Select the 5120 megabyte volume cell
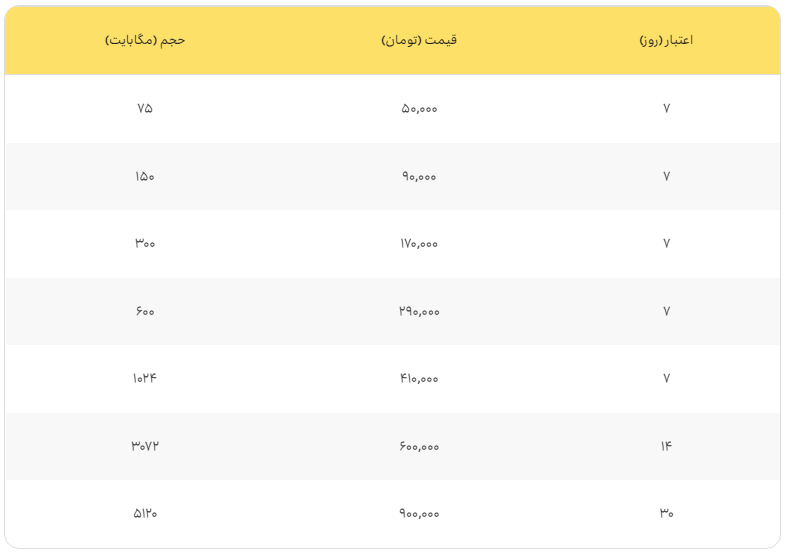 pyautogui.click(x=145, y=513)
